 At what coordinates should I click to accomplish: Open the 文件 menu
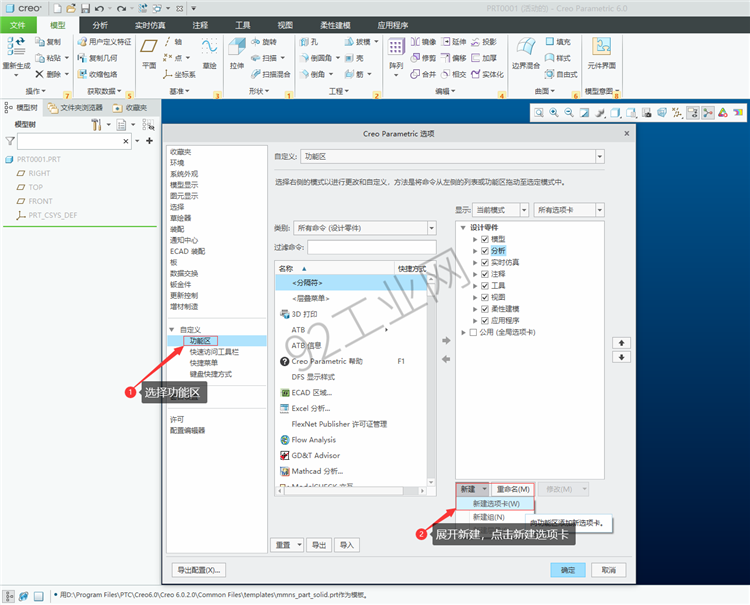(x=18, y=25)
